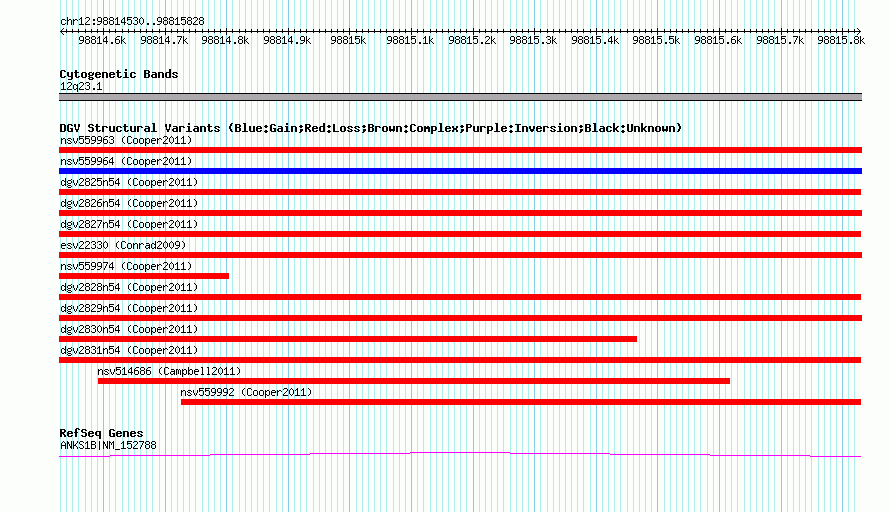The height and width of the screenshot is (512, 890).
Task: Click the 98814.6k ruler tick label
Action: [x=102, y=41]
